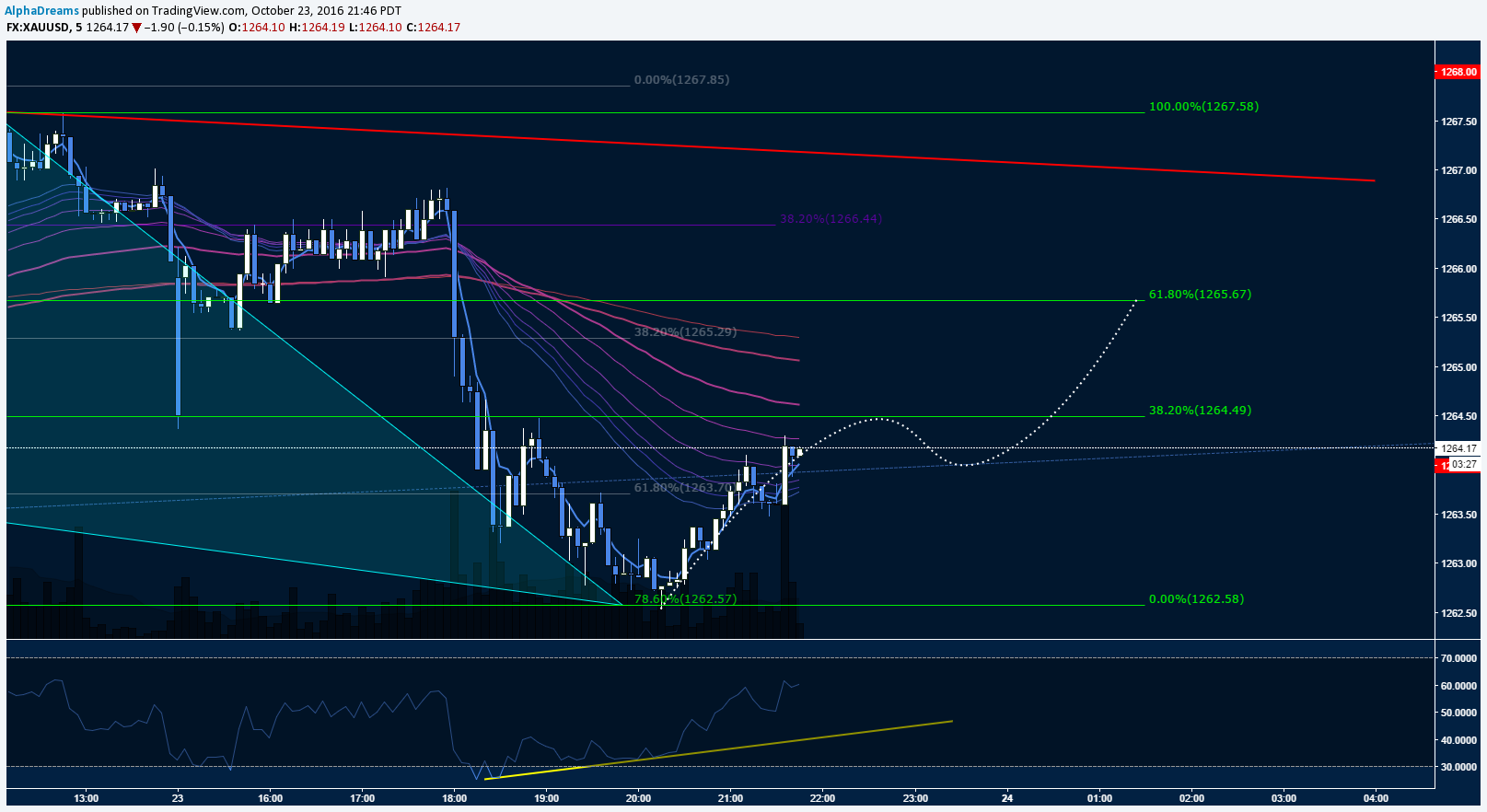Viewport: 1487px width, 812px height.
Task: Click the 100.00%(1267.58) Fibonacci label
Action: point(1203,107)
